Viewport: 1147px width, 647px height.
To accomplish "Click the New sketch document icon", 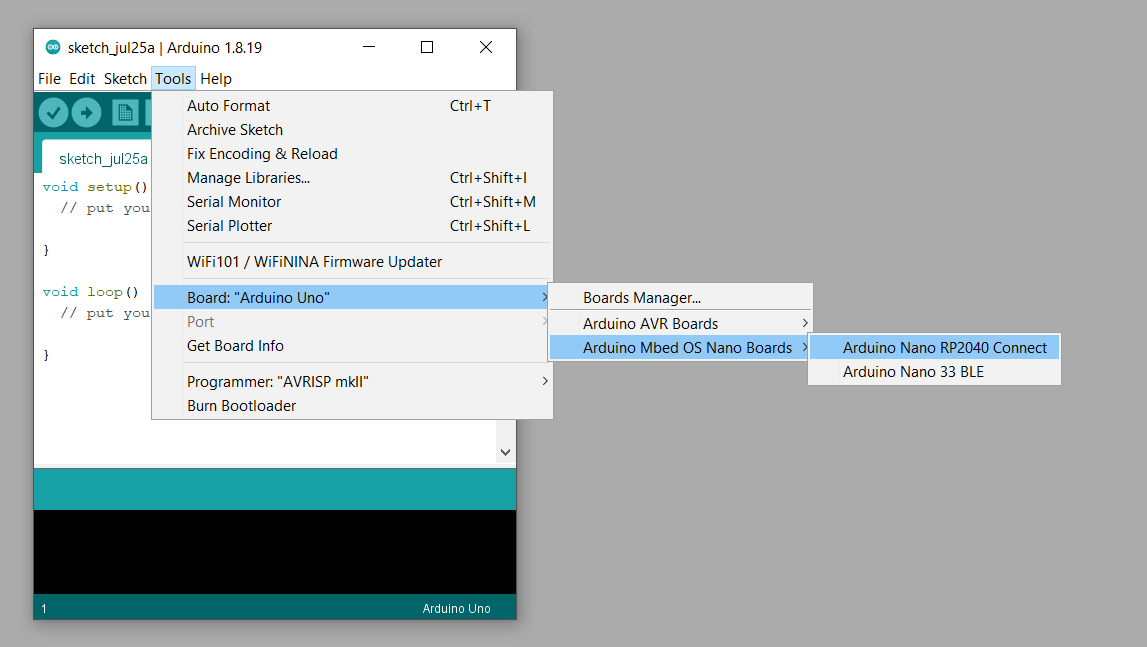I will [x=125, y=113].
